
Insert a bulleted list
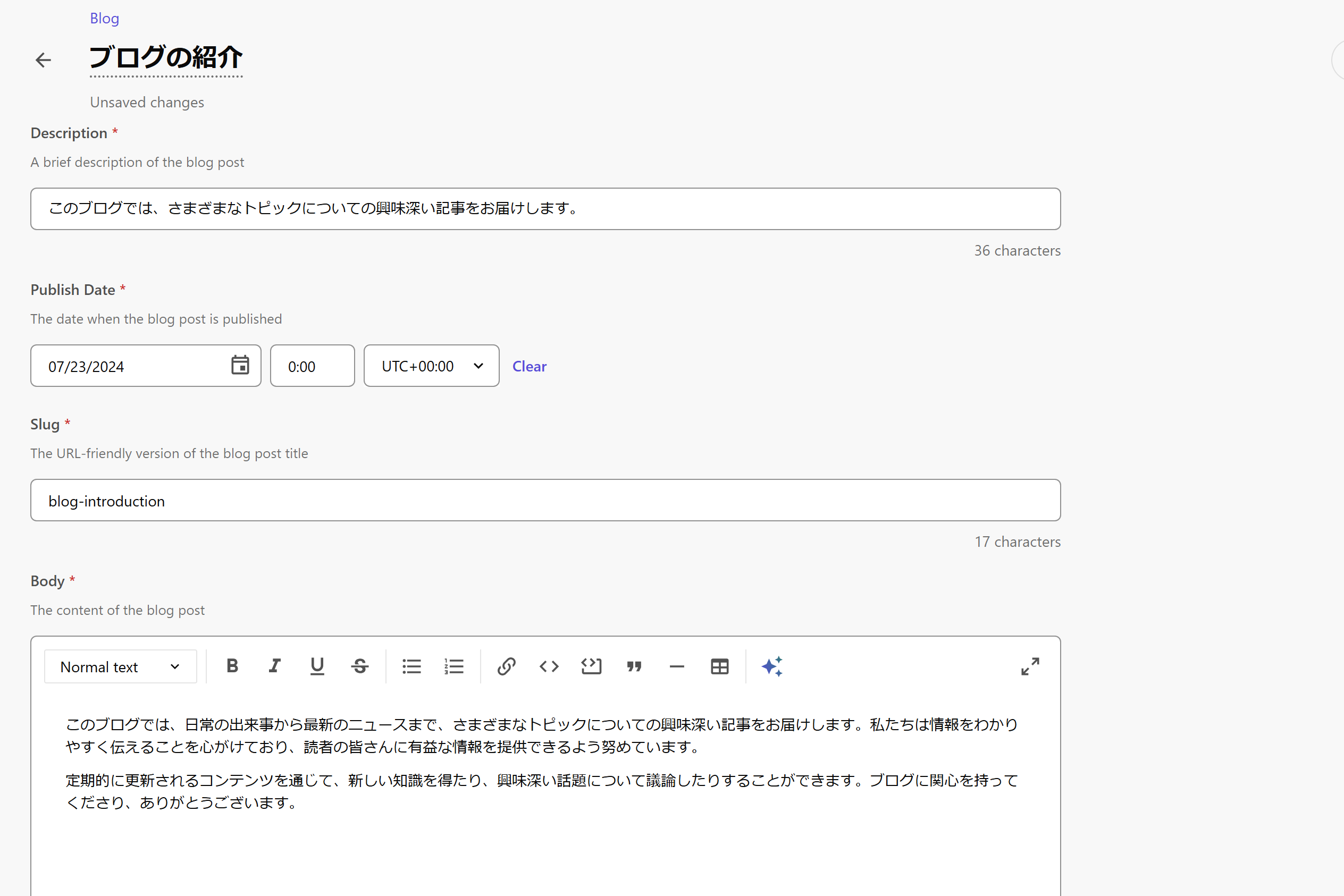click(x=411, y=666)
